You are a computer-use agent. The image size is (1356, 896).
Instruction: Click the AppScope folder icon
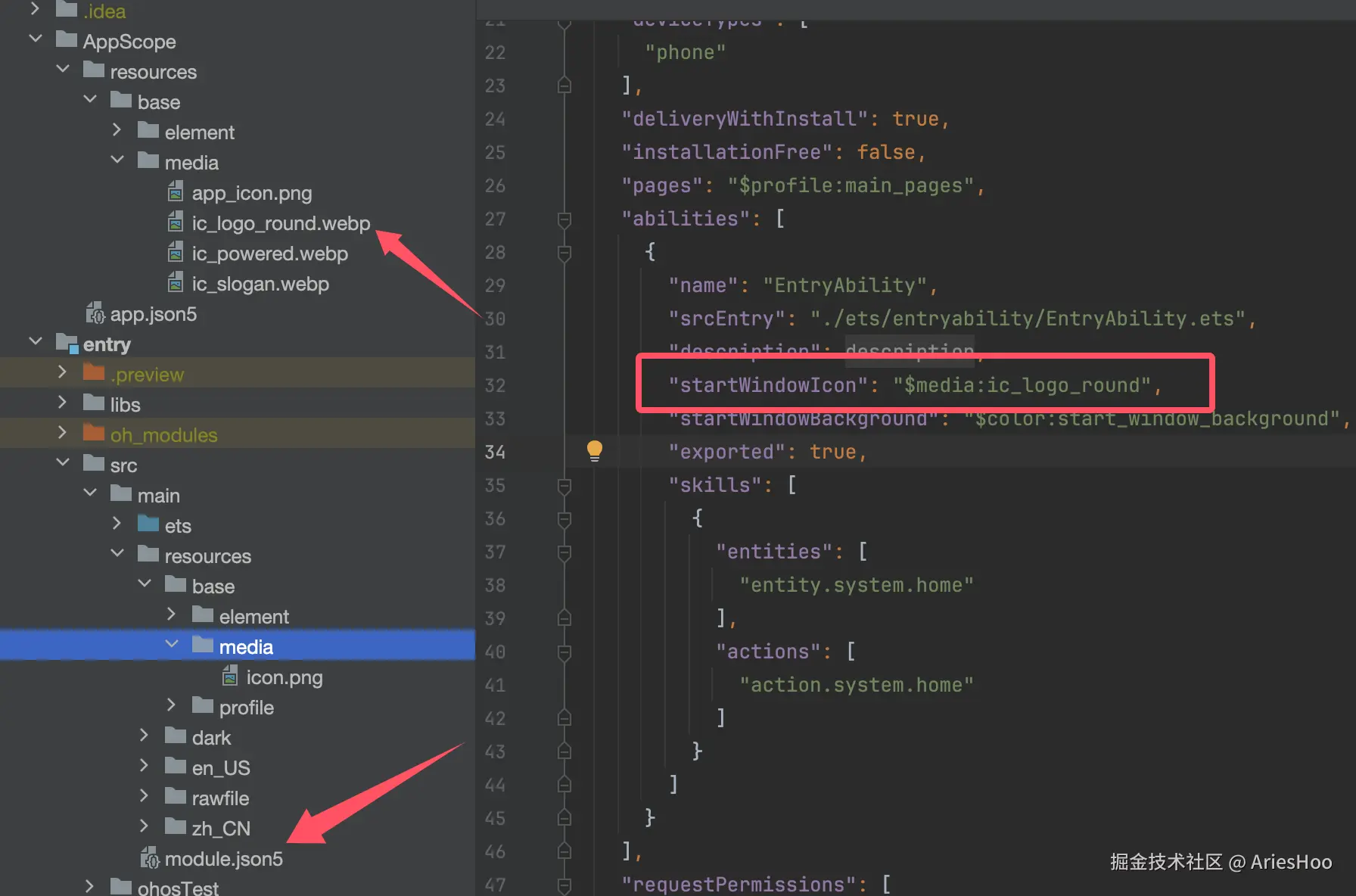pos(67,39)
